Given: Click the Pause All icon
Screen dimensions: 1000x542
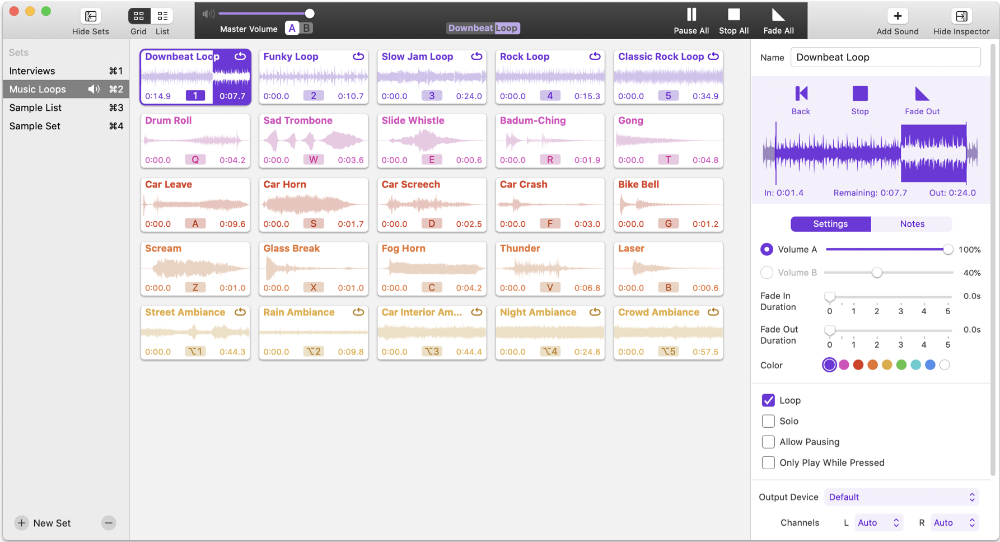Looking at the screenshot, I should pos(691,15).
